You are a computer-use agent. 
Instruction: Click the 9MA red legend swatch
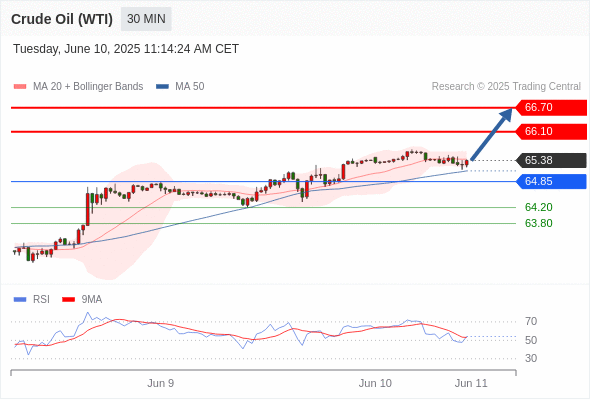point(68,300)
